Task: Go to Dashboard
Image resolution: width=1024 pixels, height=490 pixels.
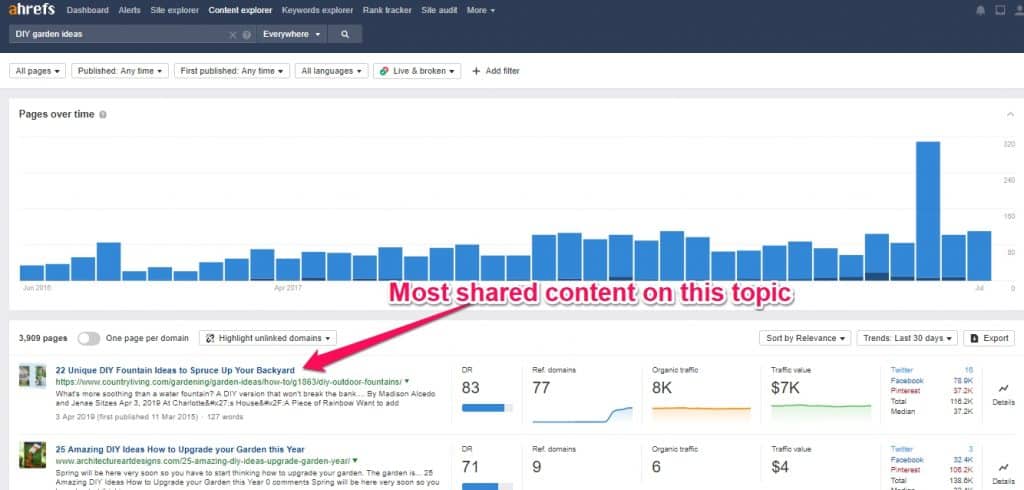Action: pyautogui.click(x=88, y=10)
